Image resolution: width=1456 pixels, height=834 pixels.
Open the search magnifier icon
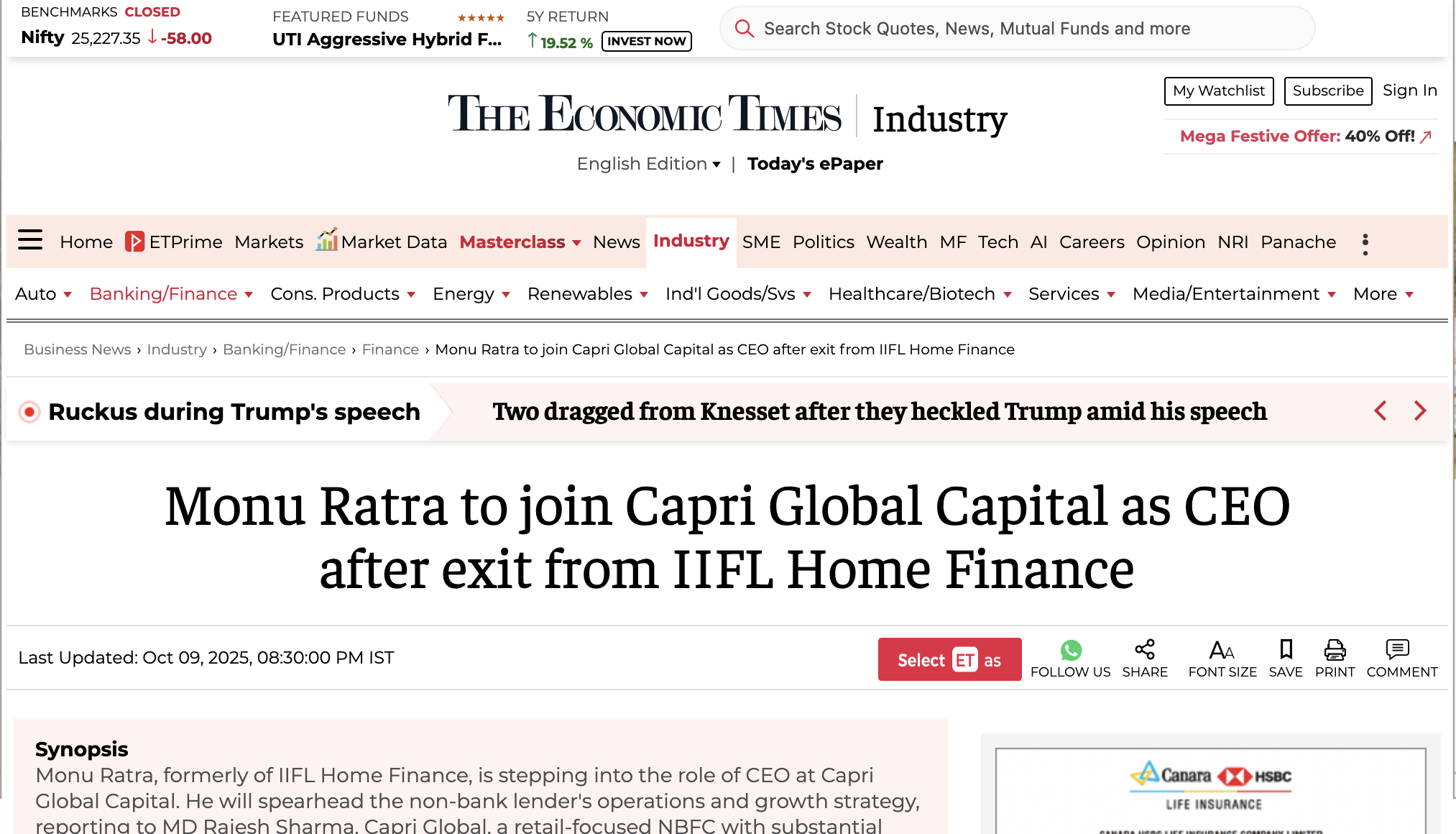click(x=745, y=29)
